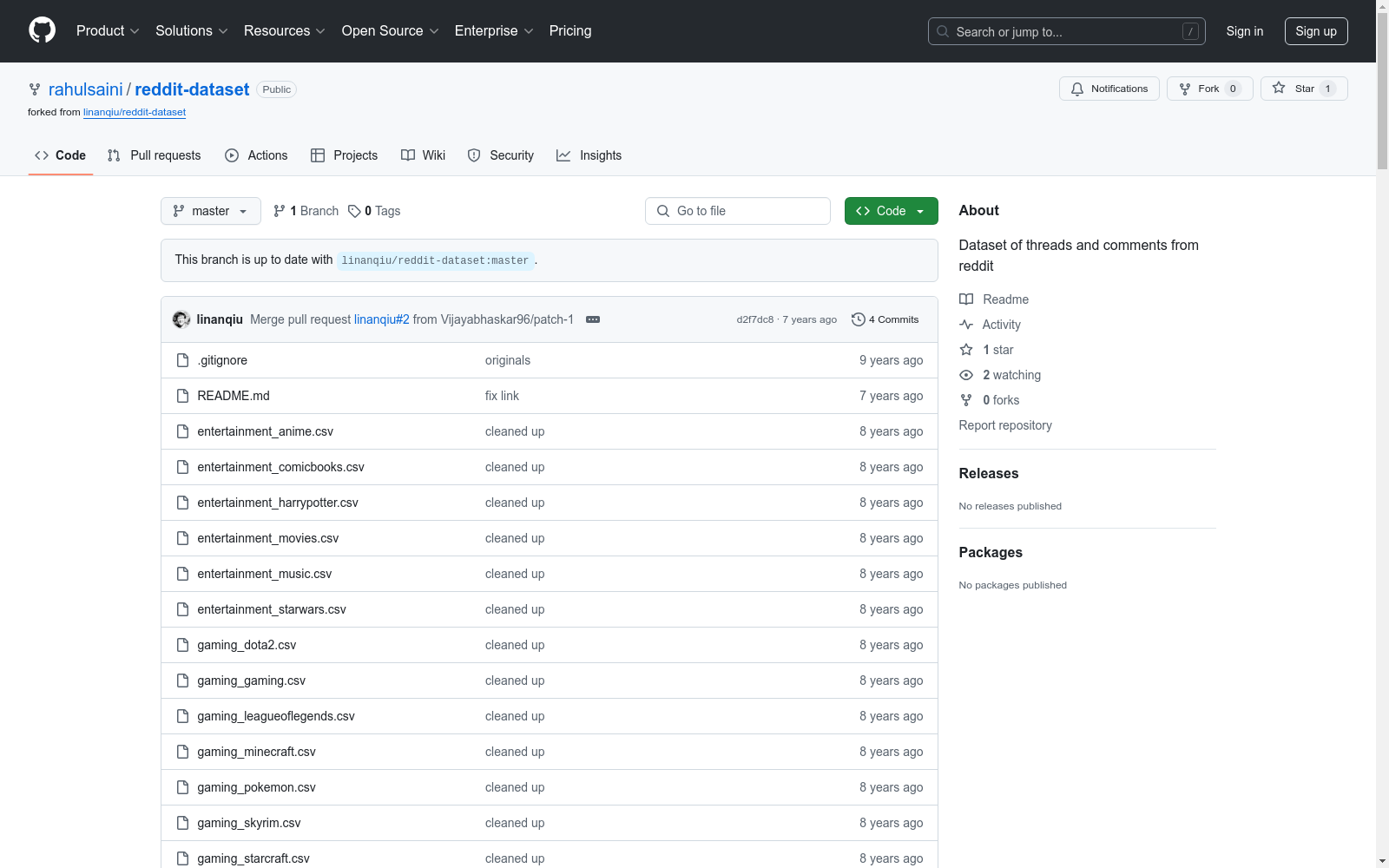
Task: Open the linanqiu/reddit-dataset fork source link
Action: (x=135, y=112)
